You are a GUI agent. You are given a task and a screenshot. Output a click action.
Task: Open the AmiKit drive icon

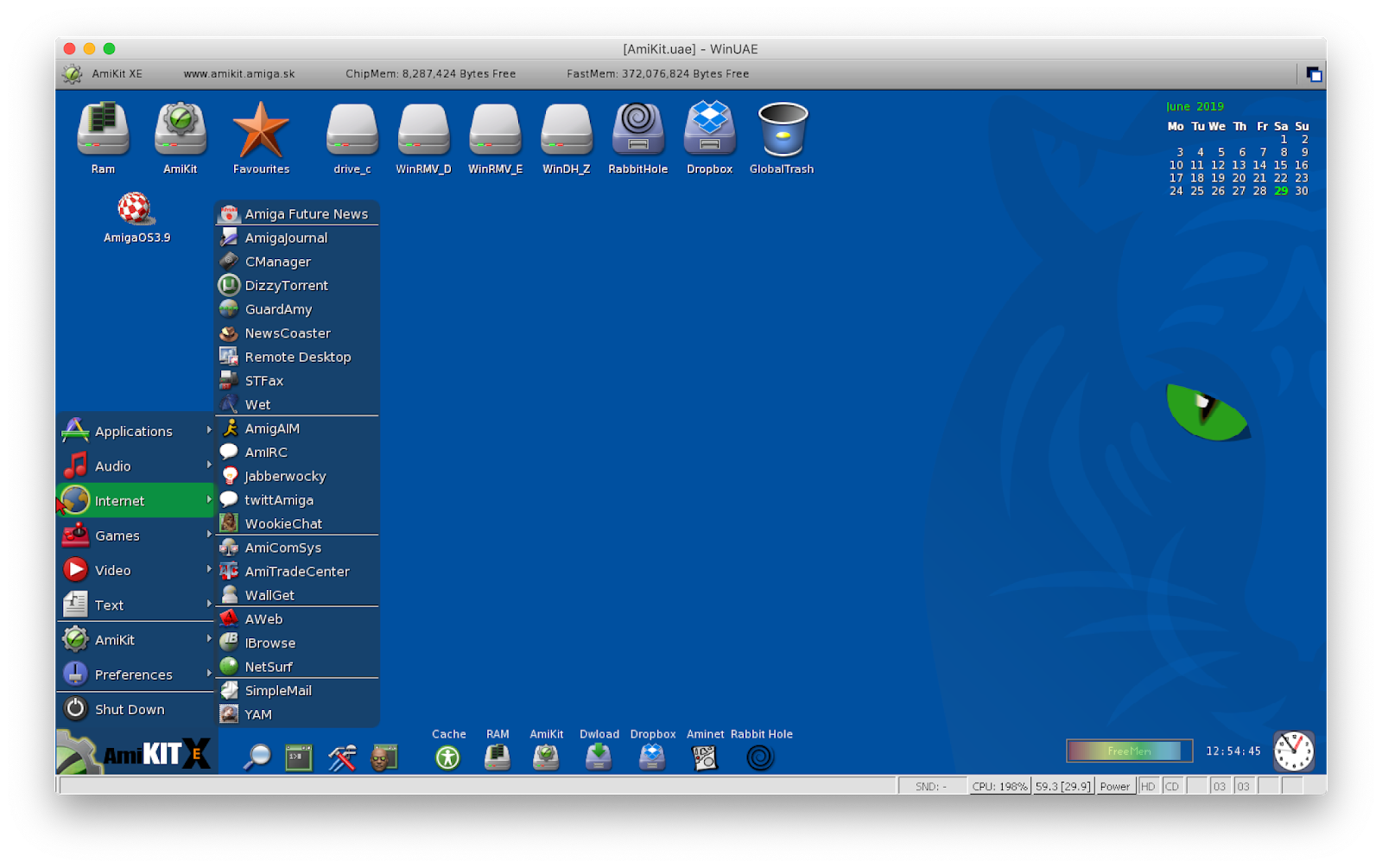pyautogui.click(x=180, y=130)
